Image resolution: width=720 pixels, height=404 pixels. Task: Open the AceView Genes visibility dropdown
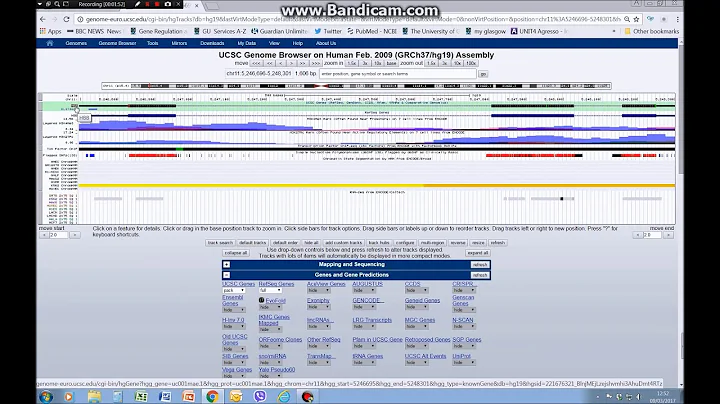[318, 290]
